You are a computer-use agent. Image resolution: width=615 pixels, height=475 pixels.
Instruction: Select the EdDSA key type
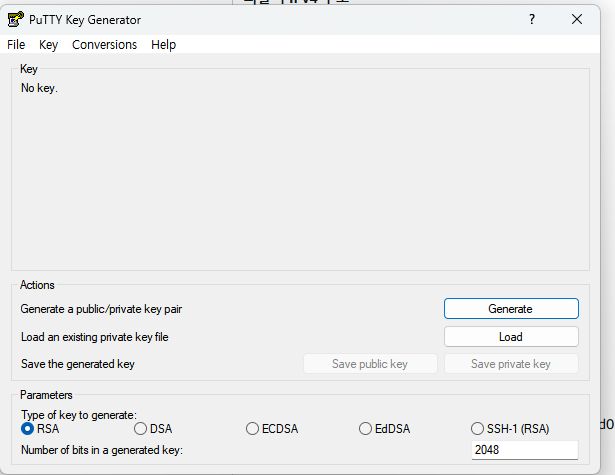pyautogui.click(x=385, y=429)
